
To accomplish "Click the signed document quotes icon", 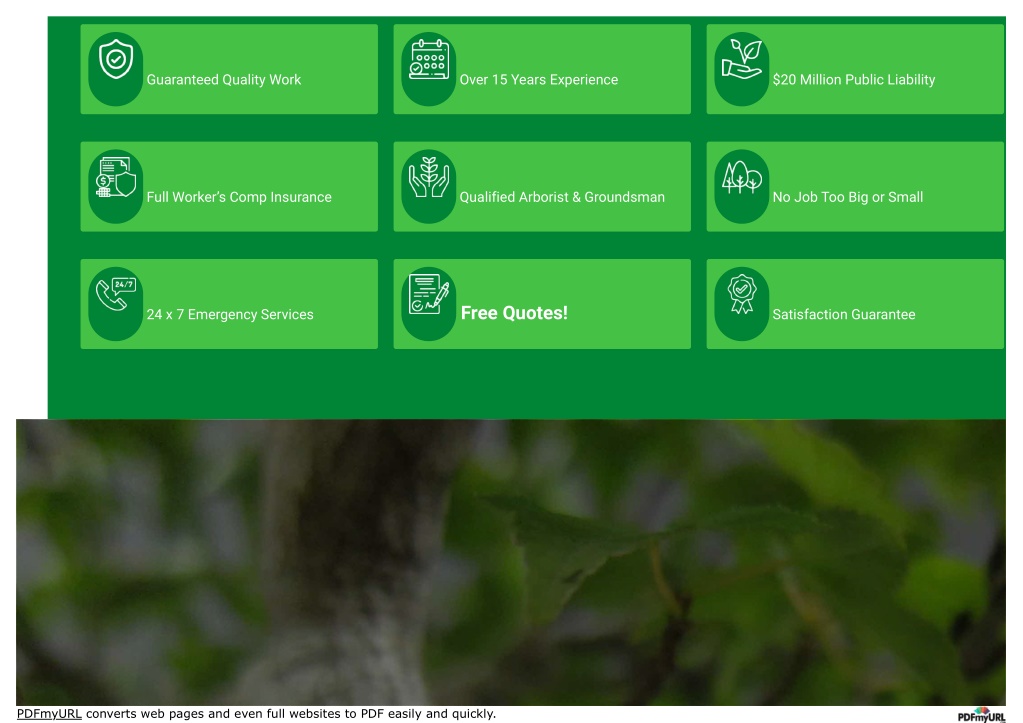I will coord(429,294).
